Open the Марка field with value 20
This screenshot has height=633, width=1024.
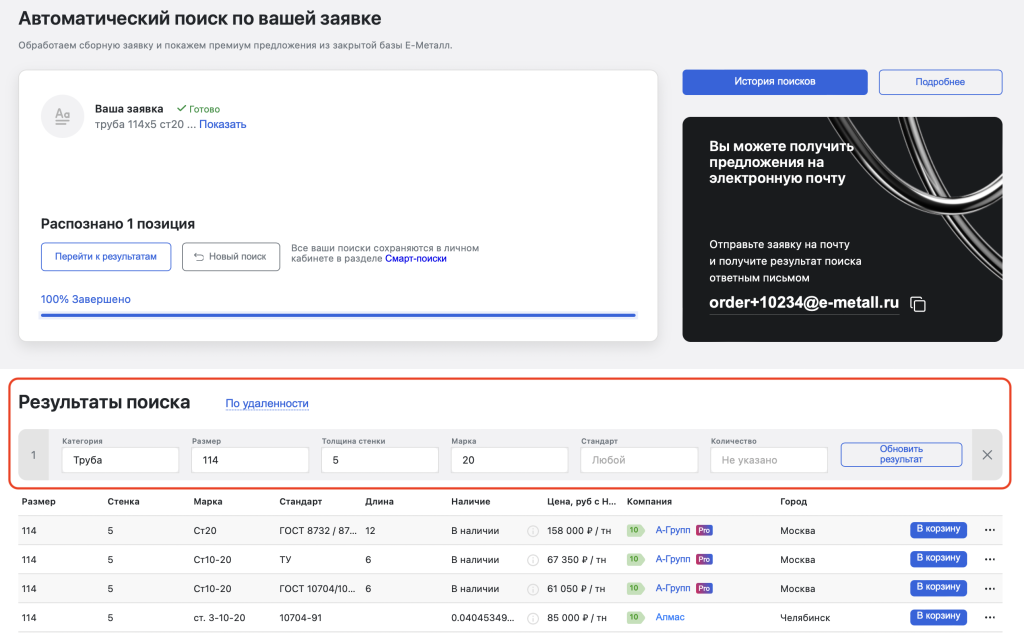click(509, 460)
